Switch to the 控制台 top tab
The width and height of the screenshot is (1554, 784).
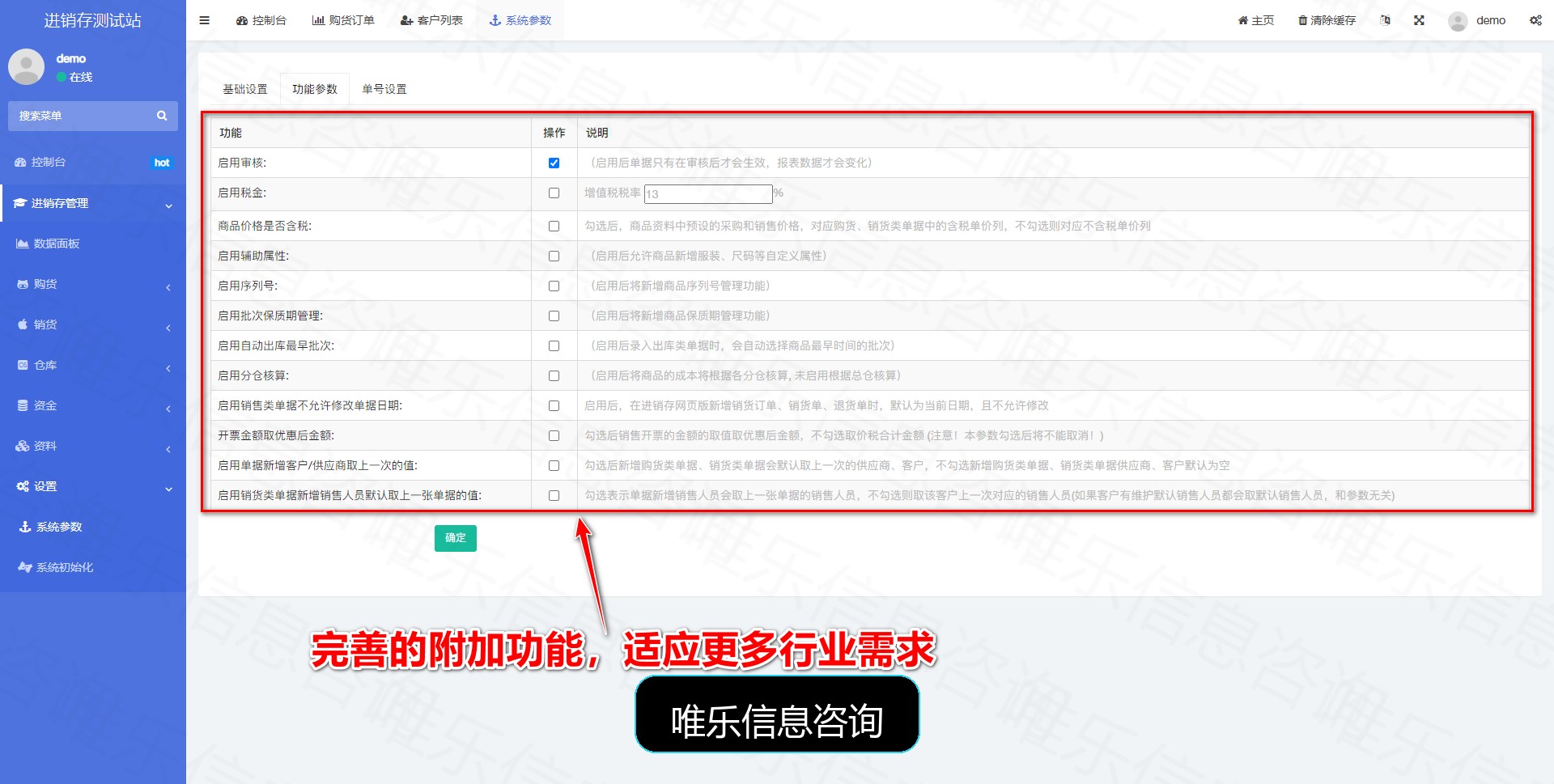tap(261, 20)
